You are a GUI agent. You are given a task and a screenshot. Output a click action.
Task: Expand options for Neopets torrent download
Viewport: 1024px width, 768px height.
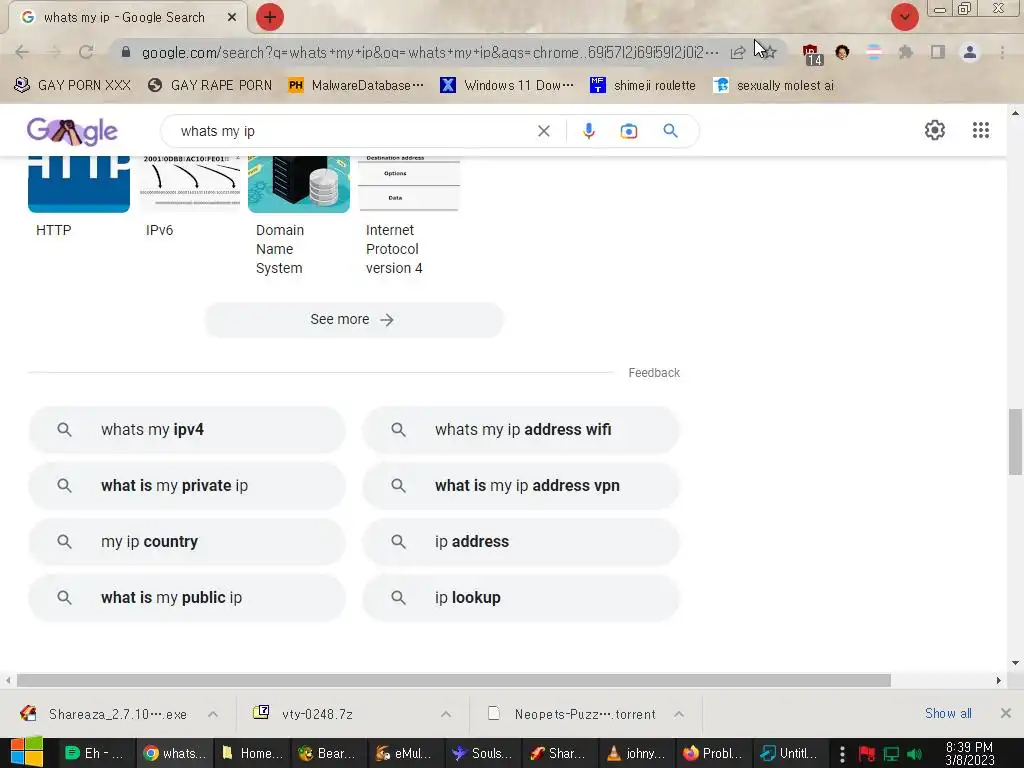click(x=679, y=714)
